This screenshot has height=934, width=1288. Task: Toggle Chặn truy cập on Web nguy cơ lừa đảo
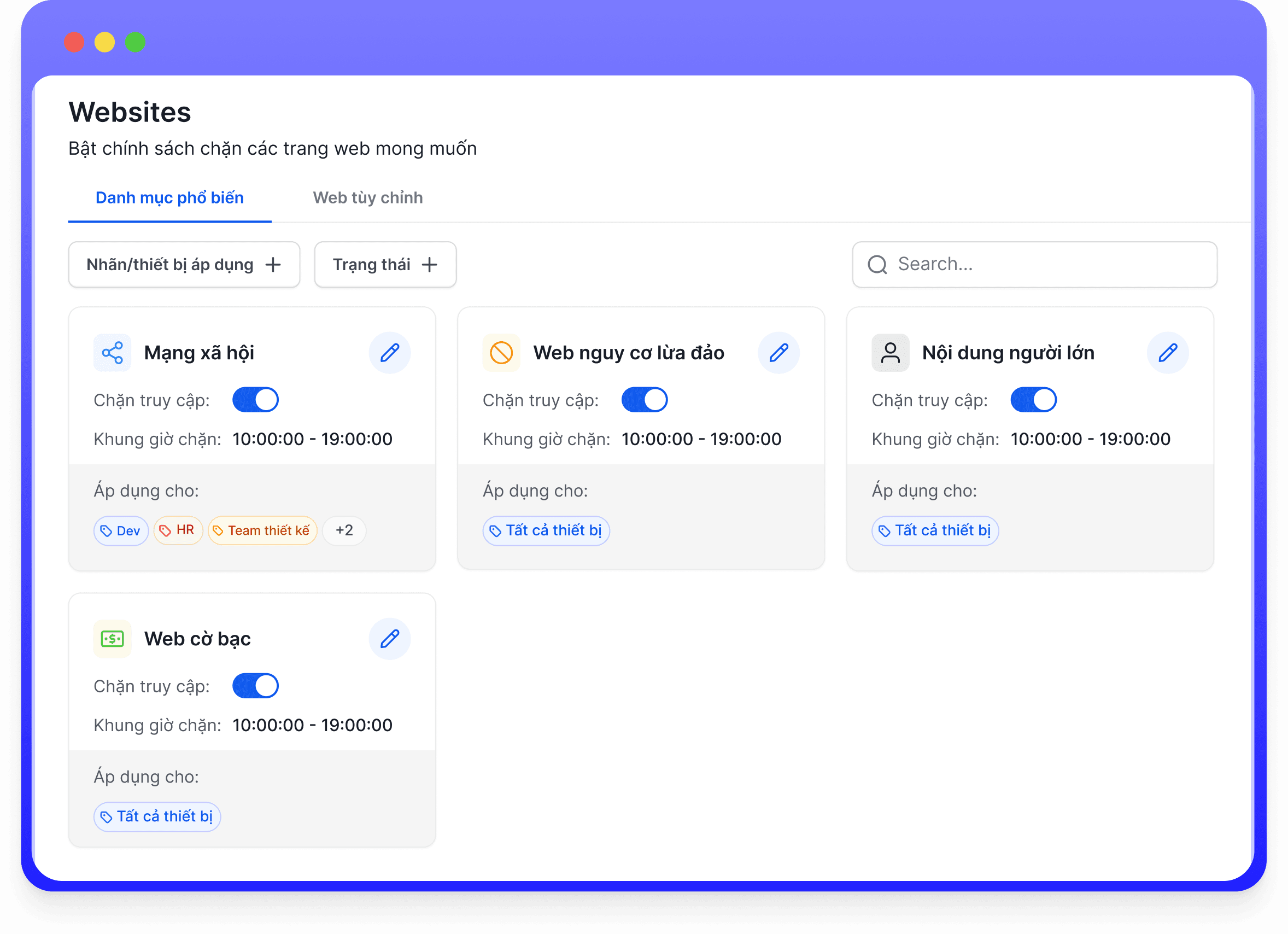point(644,399)
